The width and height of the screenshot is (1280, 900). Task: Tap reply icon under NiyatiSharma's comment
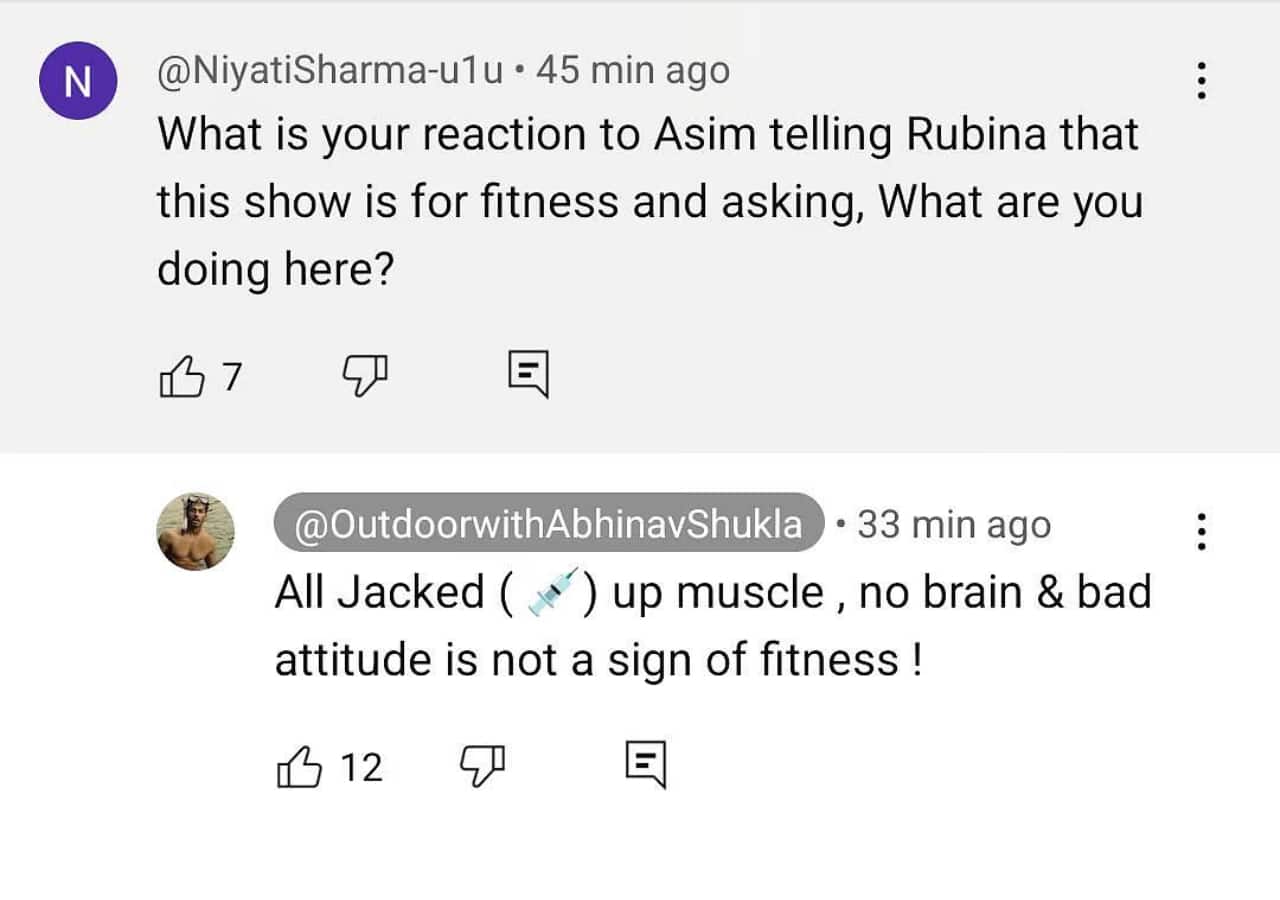coord(528,375)
